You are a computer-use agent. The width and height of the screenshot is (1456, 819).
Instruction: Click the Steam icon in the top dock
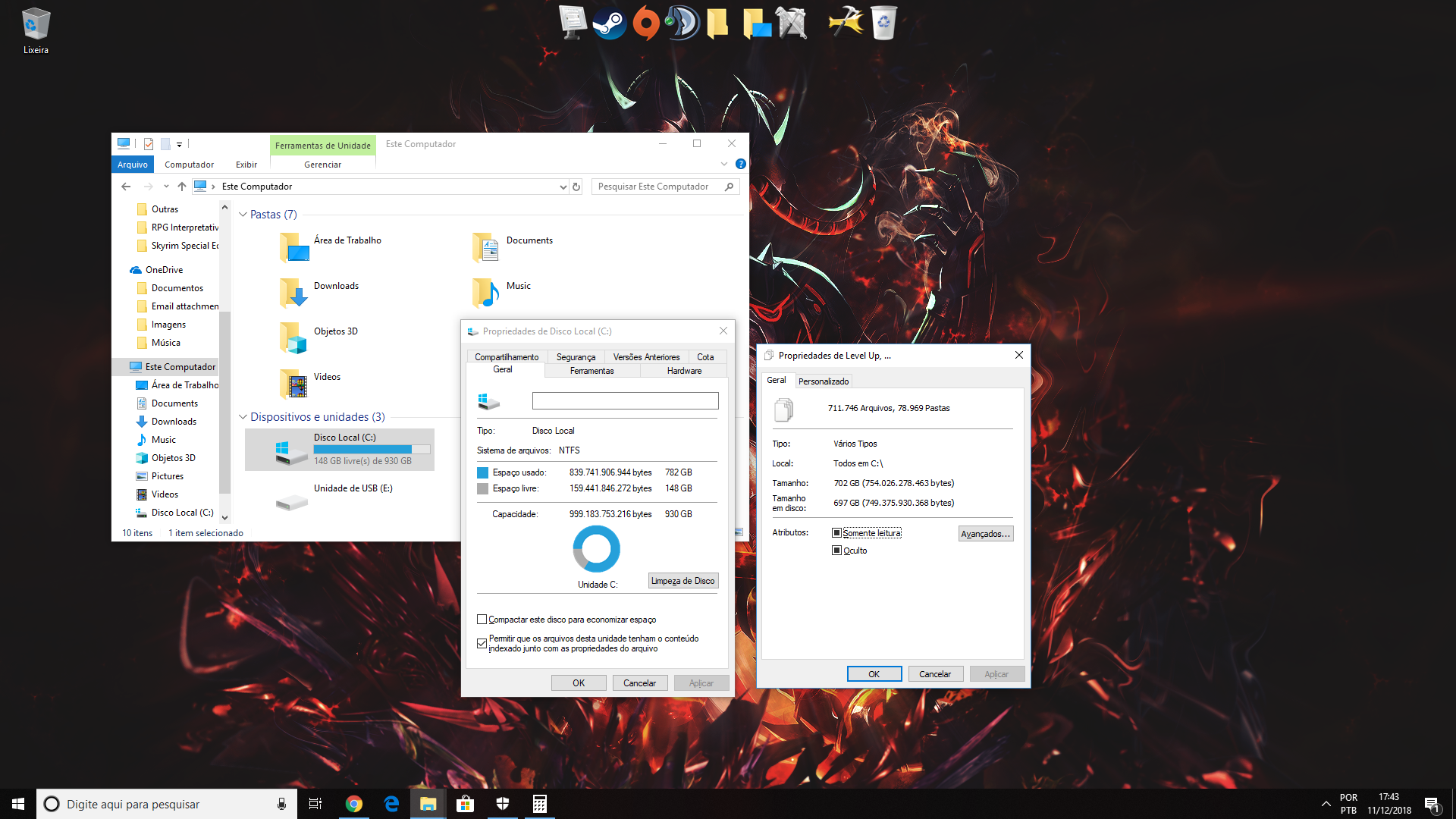tap(609, 23)
